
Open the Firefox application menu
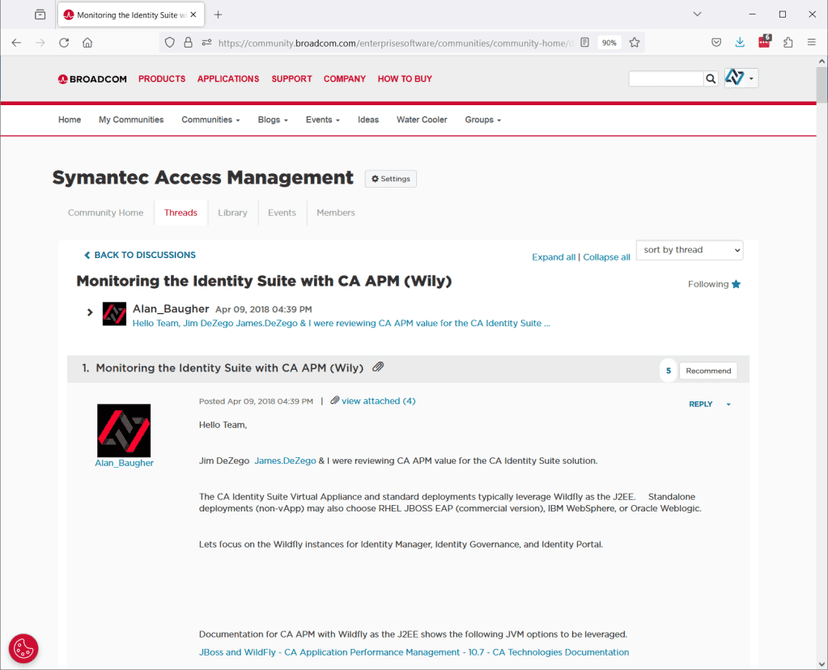(x=812, y=43)
